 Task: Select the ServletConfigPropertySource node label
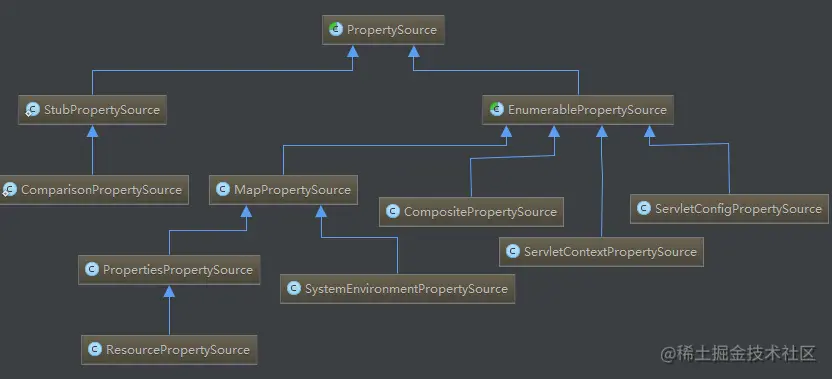coord(738,209)
